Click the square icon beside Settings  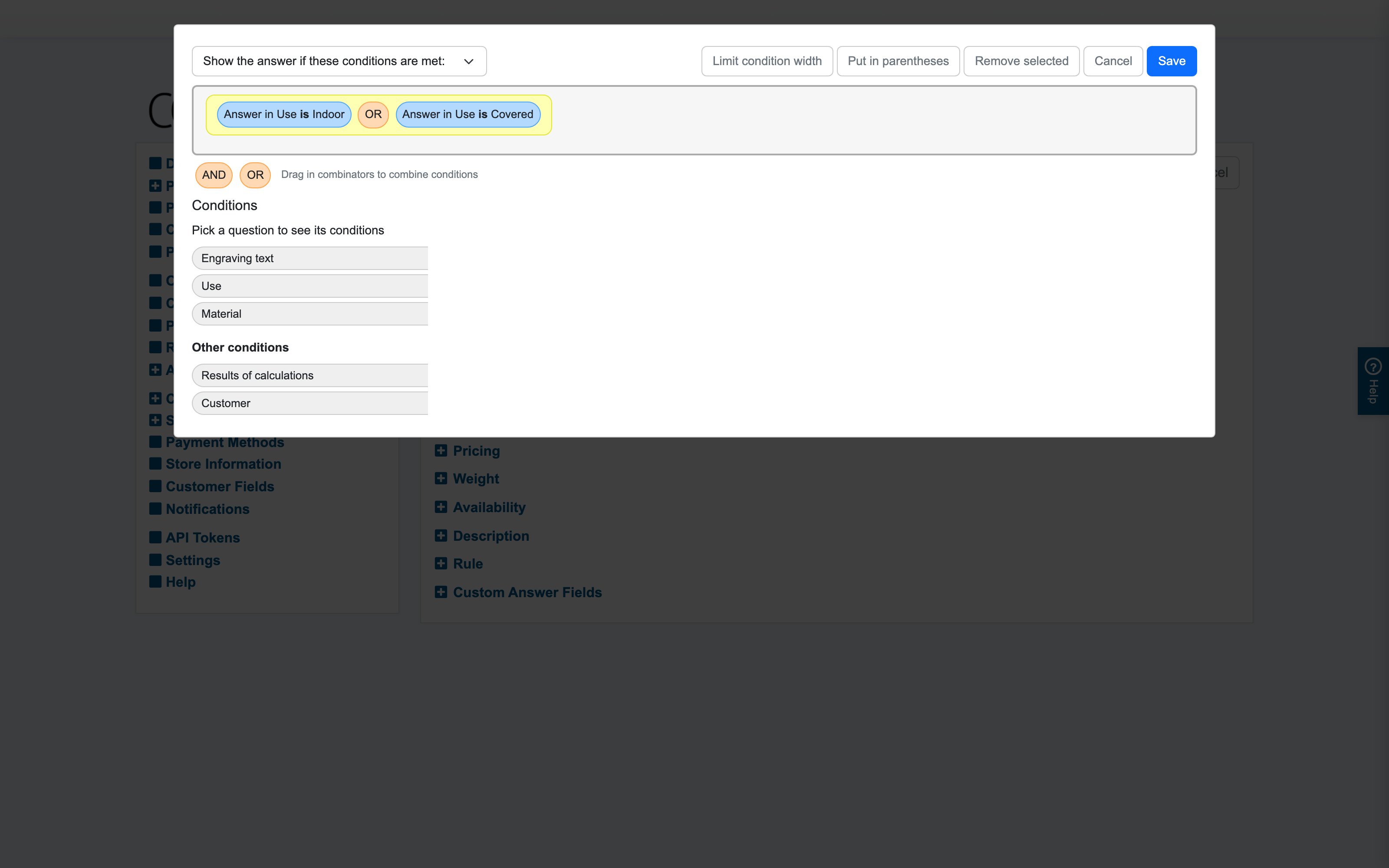pyautogui.click(x=155, y=559)
